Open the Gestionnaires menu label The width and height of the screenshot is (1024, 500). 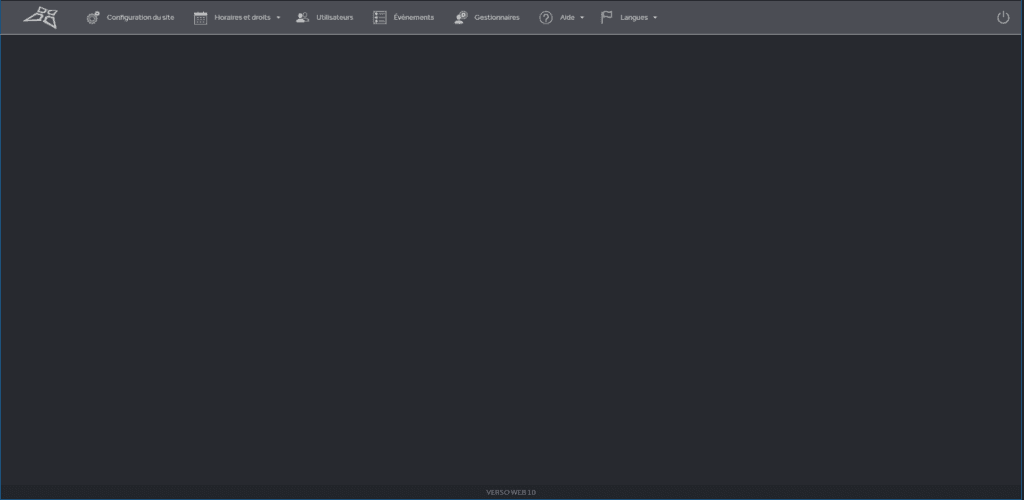tap(497, 18)
